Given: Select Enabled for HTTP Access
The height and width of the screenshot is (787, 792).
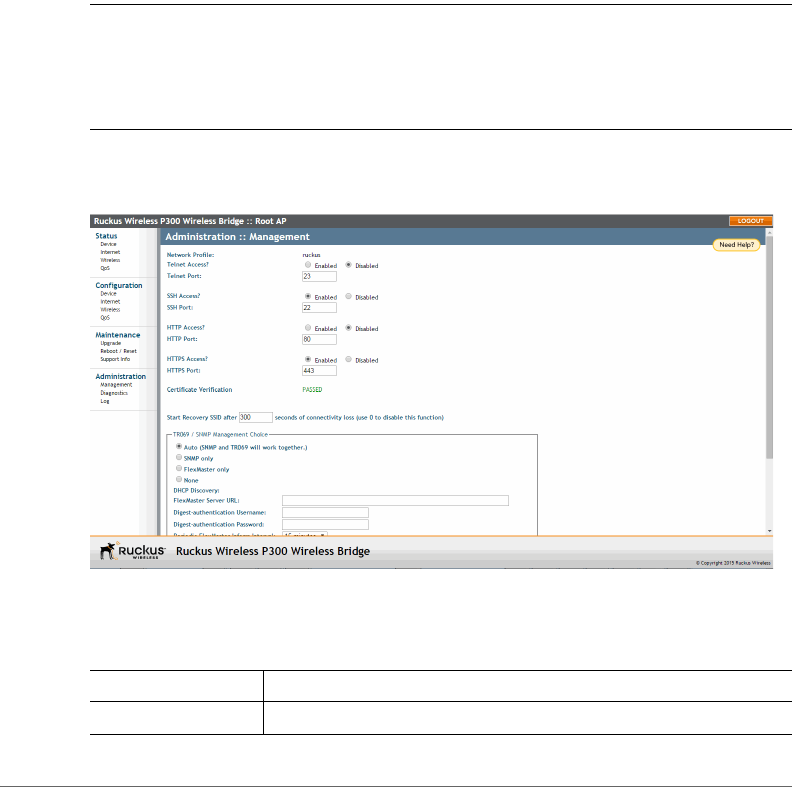Looking at the screenshot, I should [x=308, y=328].
